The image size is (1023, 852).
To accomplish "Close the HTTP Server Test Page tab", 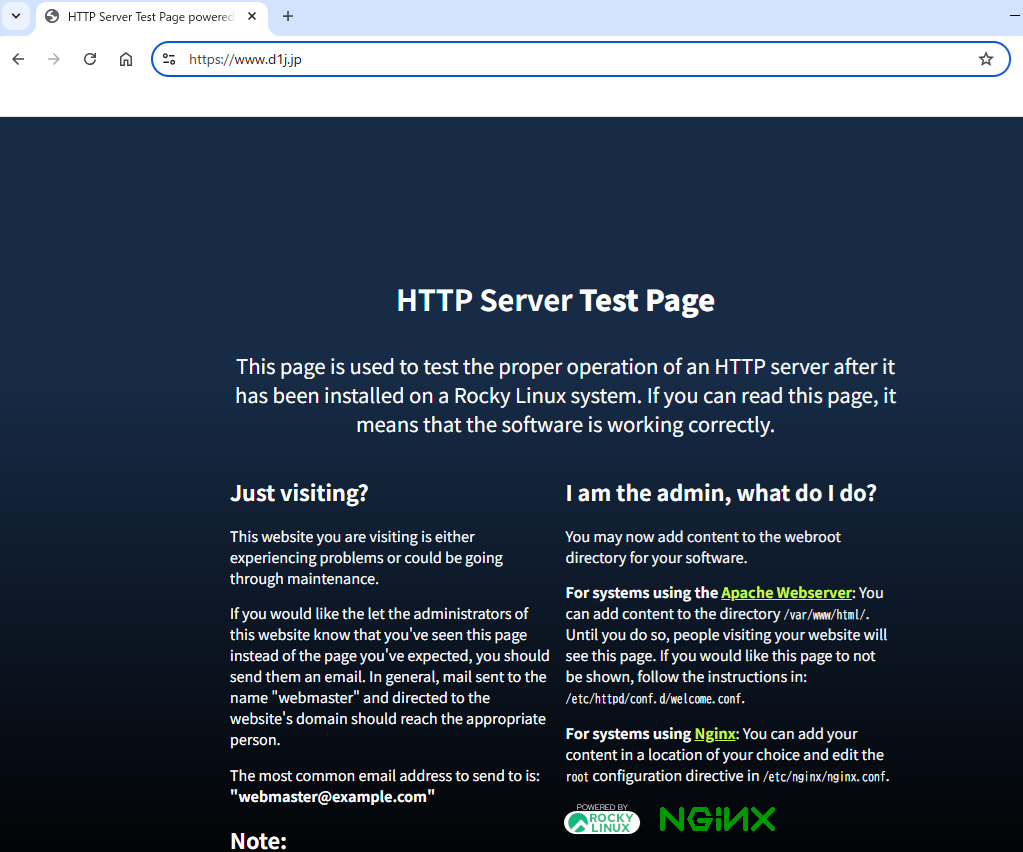I will click(252, 17).
